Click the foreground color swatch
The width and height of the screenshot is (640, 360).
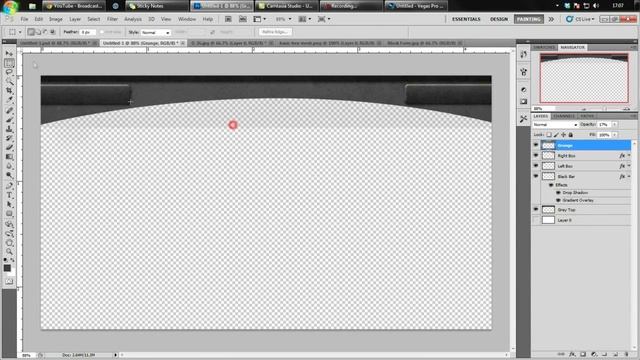pos(7,268)
